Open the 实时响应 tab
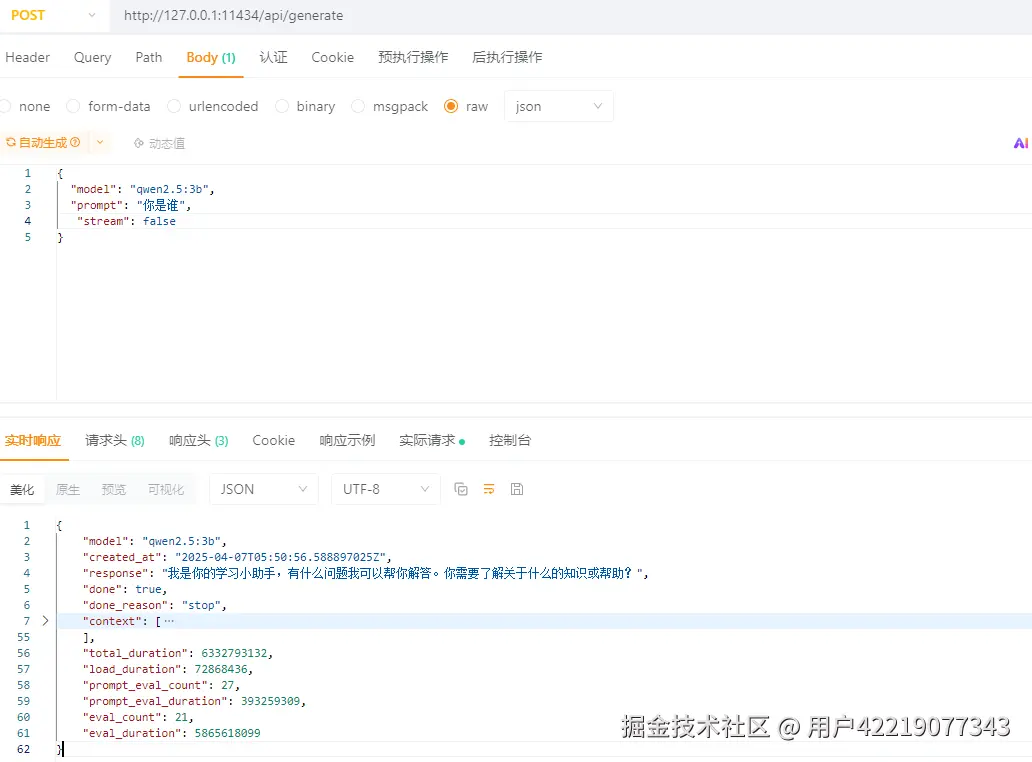Screen dimensions: 1032x762 33,440
